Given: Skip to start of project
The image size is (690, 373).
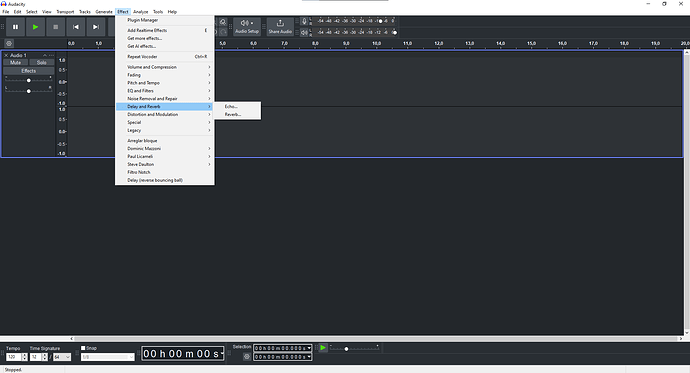Looking at the screenshot, I should click(x=76, y=27).
